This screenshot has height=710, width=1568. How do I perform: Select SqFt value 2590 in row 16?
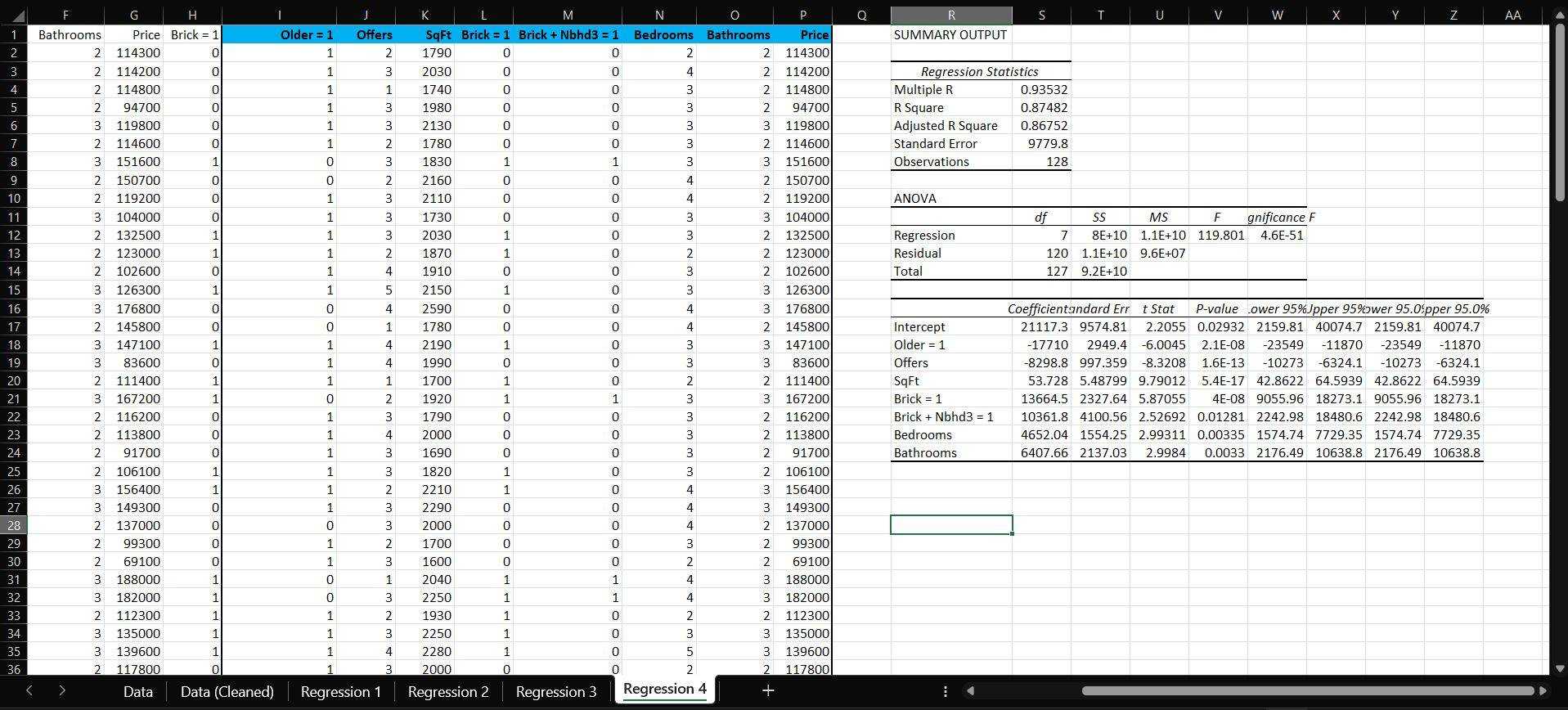point(425,308)
